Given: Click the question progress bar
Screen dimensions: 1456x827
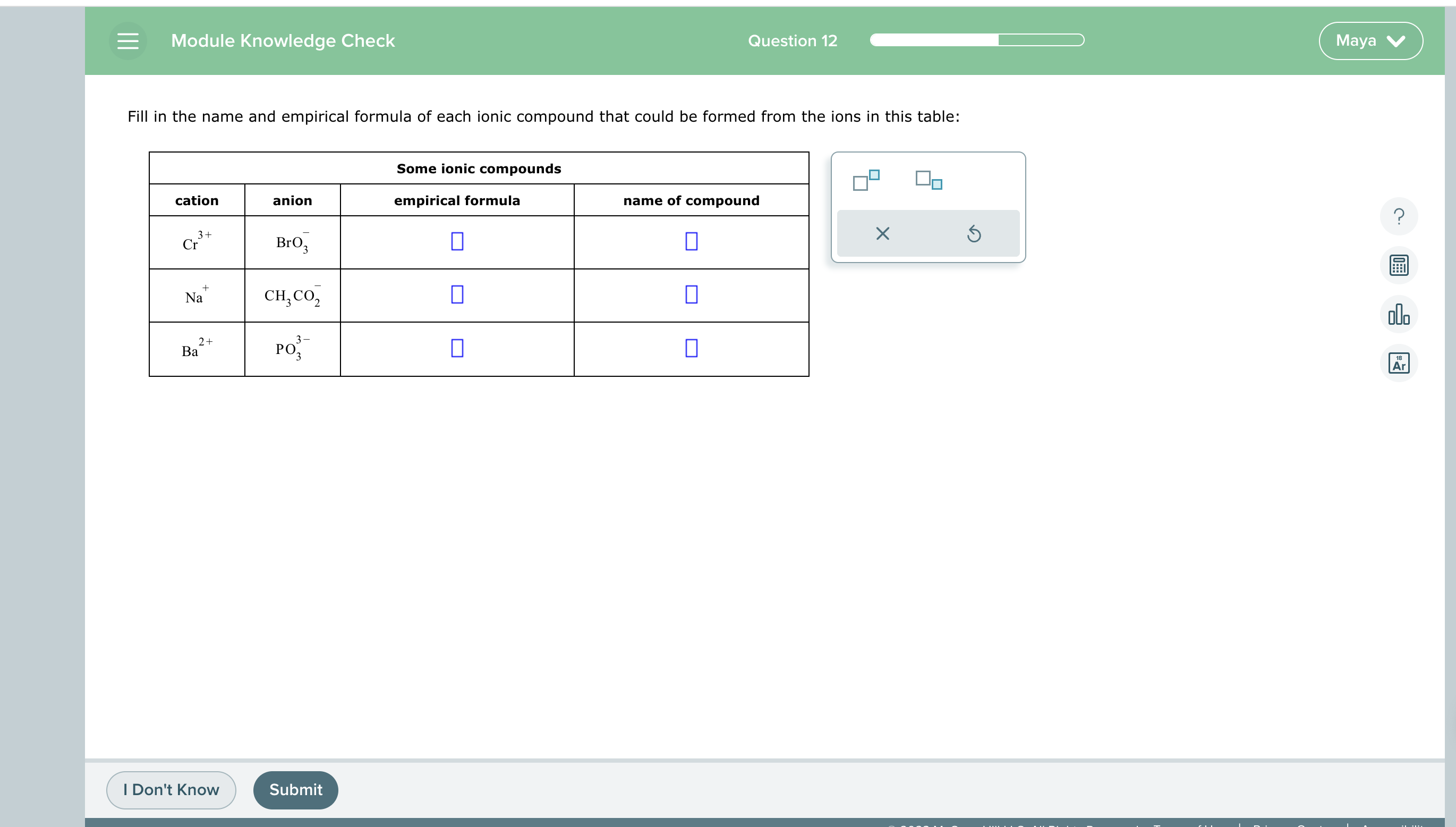Looking at the screenshot, I should point(976,40).
